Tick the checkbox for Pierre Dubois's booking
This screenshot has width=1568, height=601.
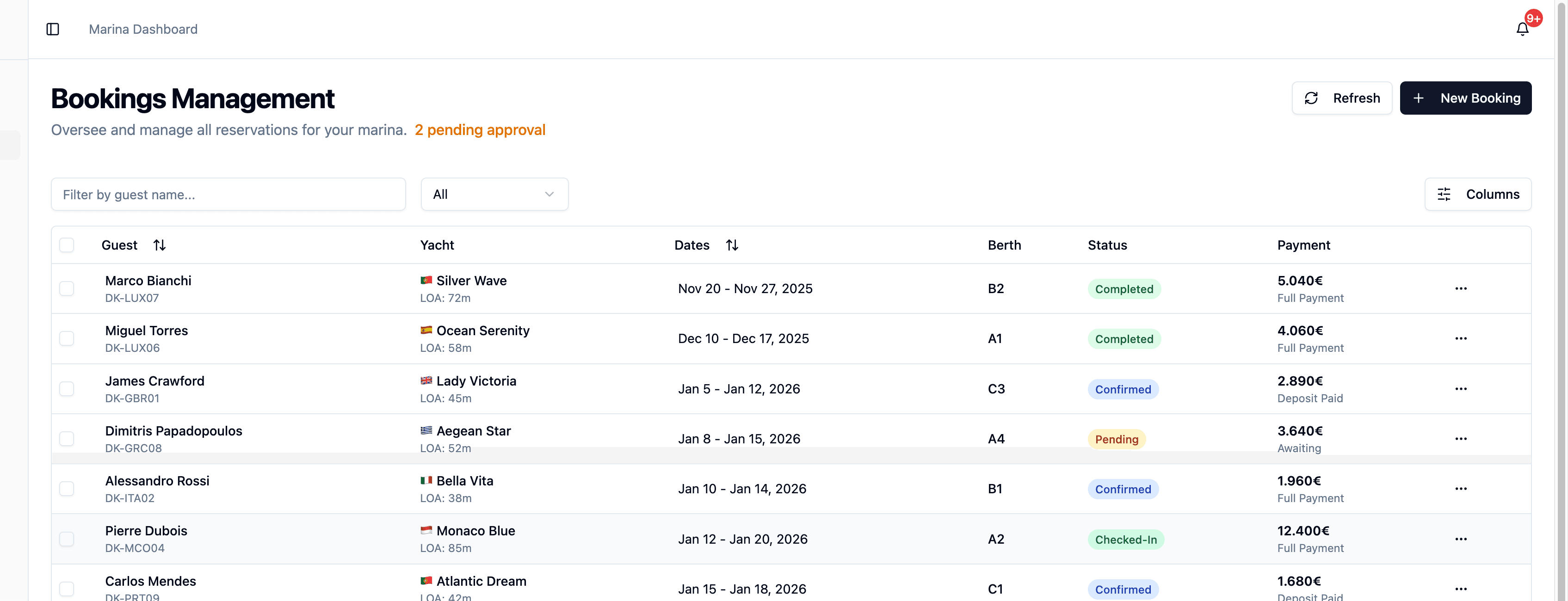(66, 538)
